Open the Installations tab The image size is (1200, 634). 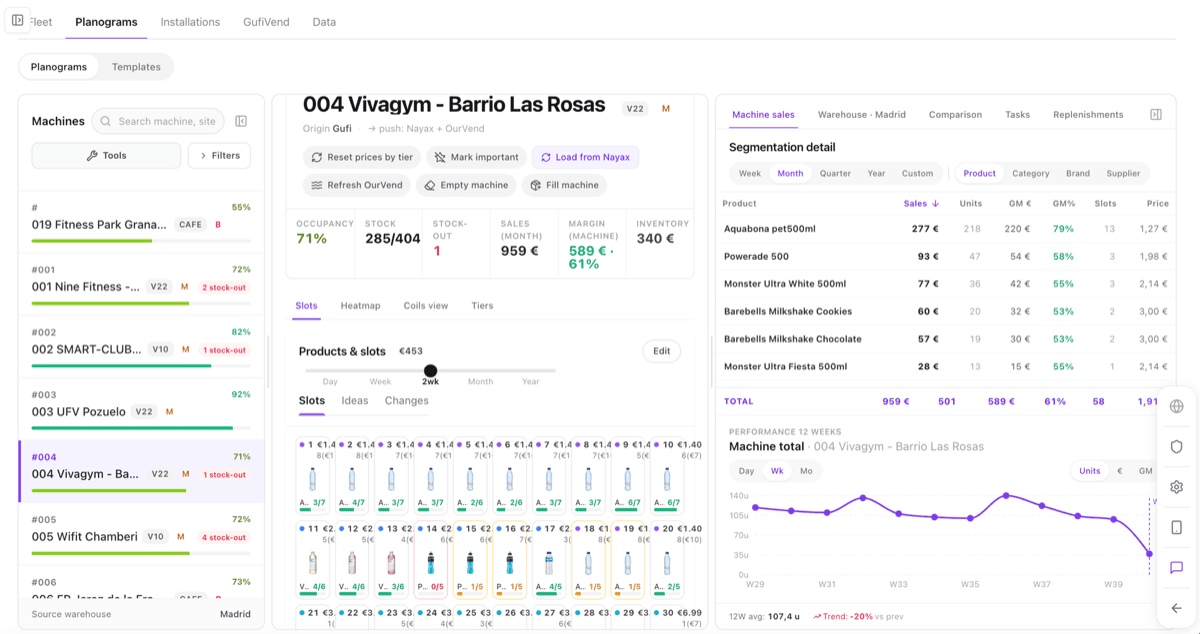[190, 22]
